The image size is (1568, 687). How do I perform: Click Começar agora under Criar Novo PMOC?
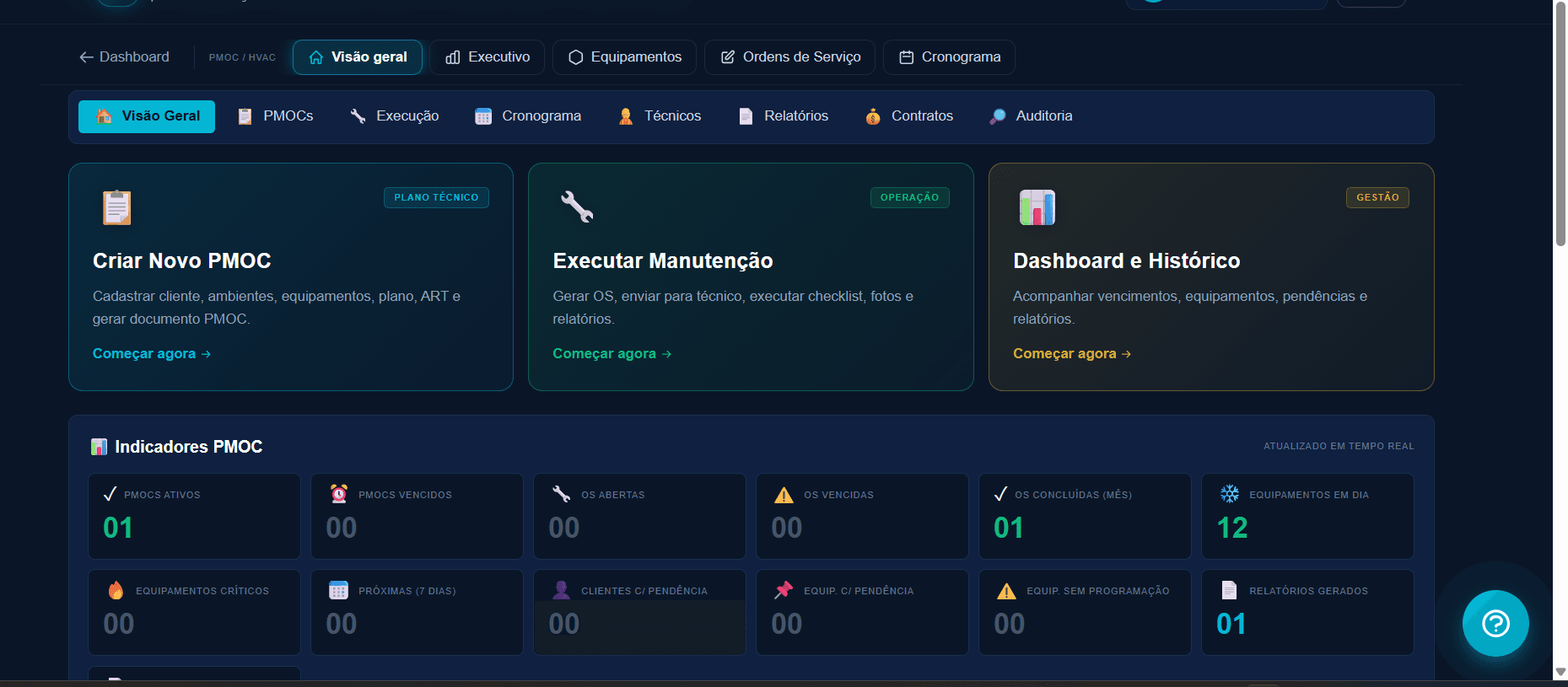pos(152,354)
